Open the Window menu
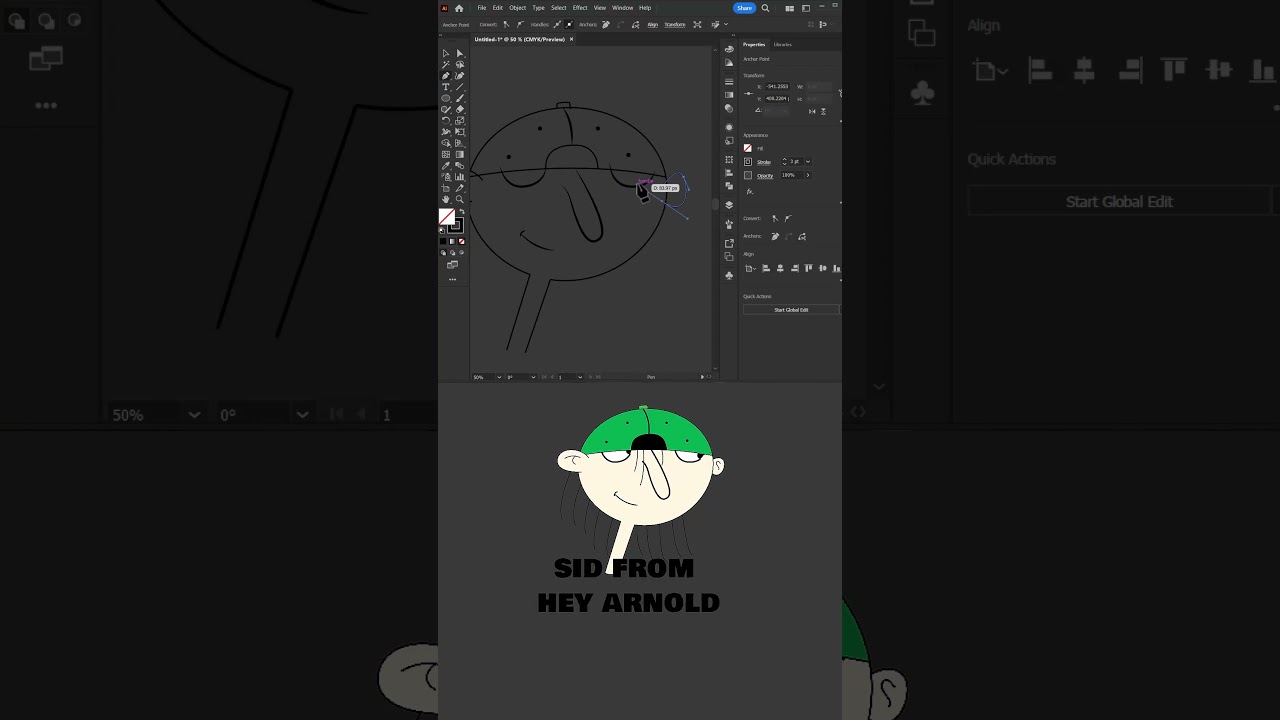Viewport: 1280px width, 720px height. (x=623, y=8)
